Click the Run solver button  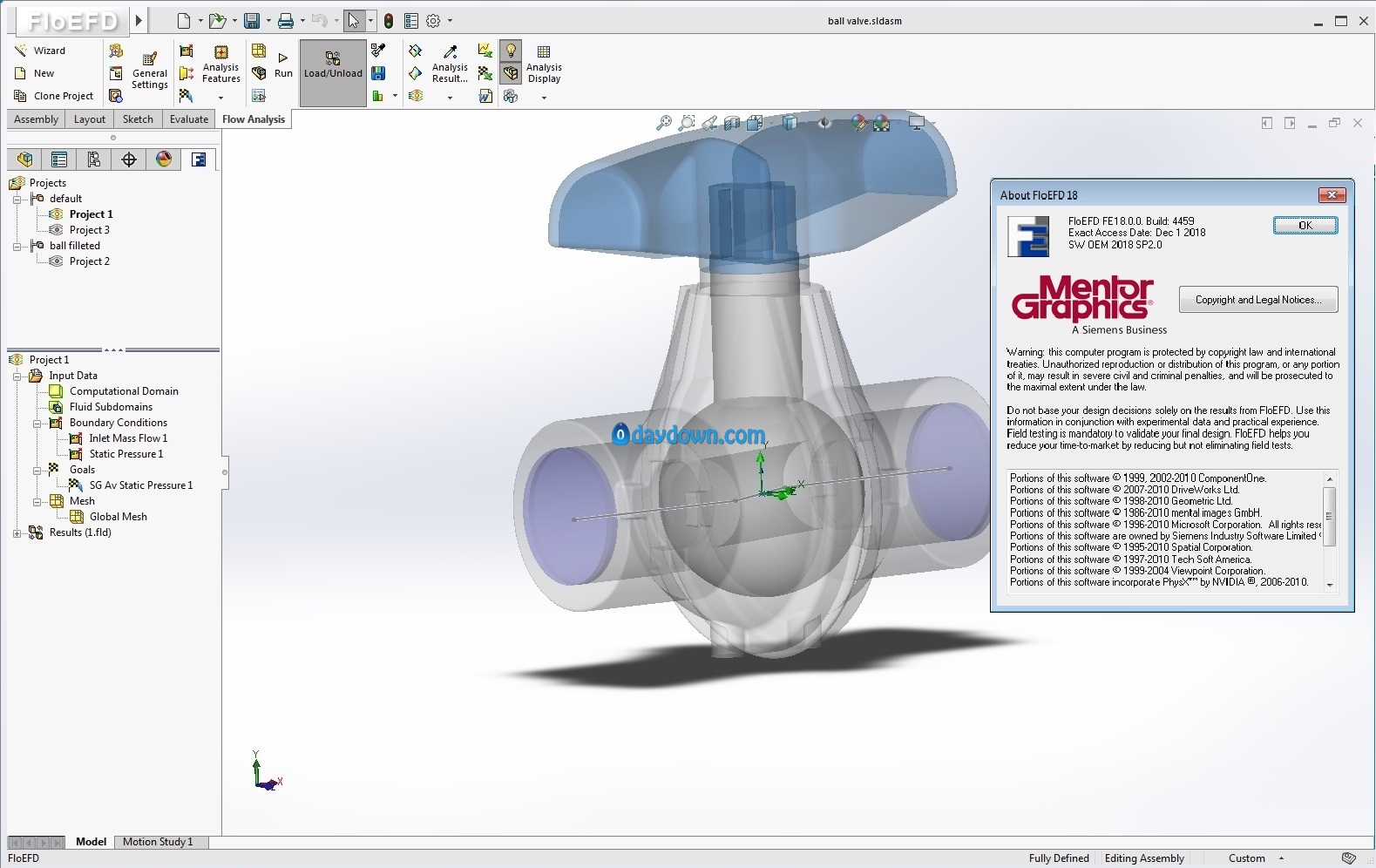click(283, 65)
